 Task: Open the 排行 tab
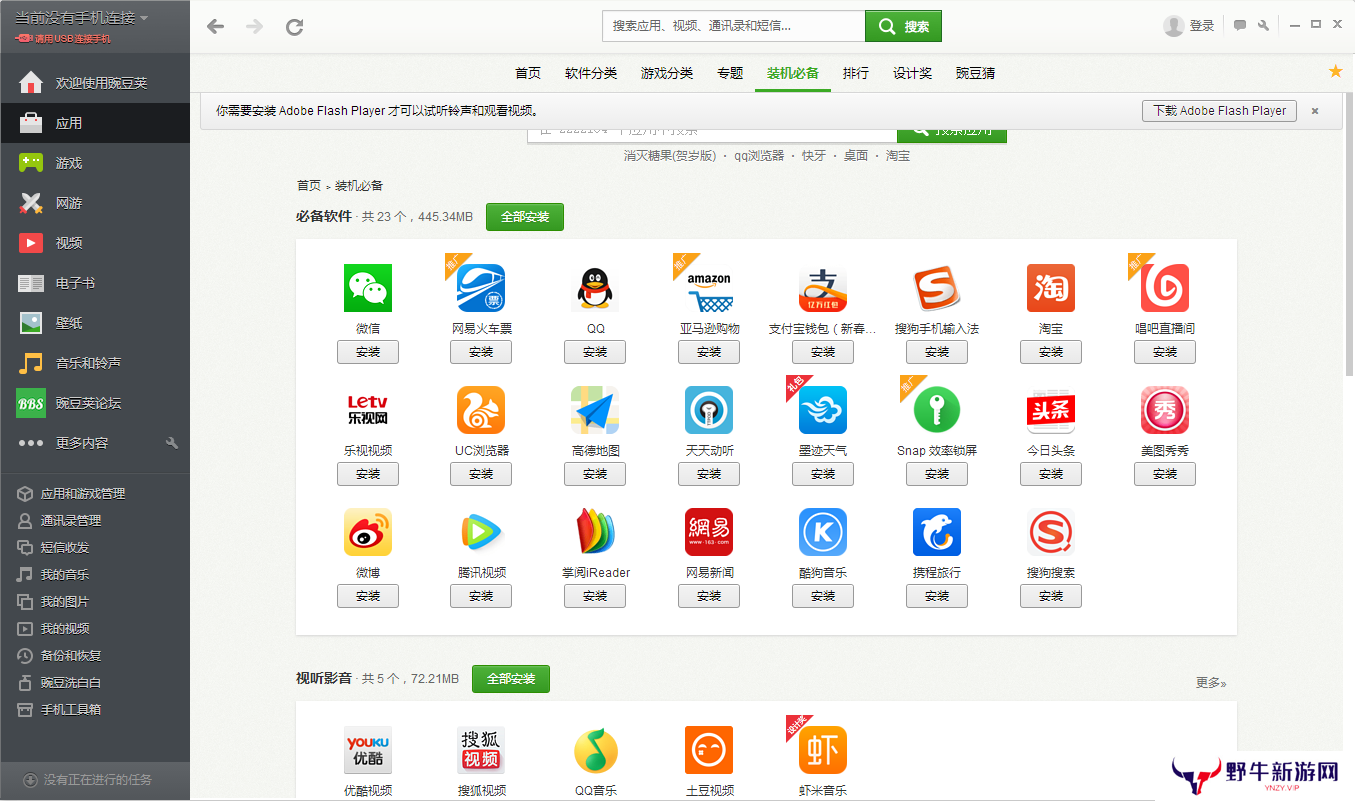pos(856,73)
